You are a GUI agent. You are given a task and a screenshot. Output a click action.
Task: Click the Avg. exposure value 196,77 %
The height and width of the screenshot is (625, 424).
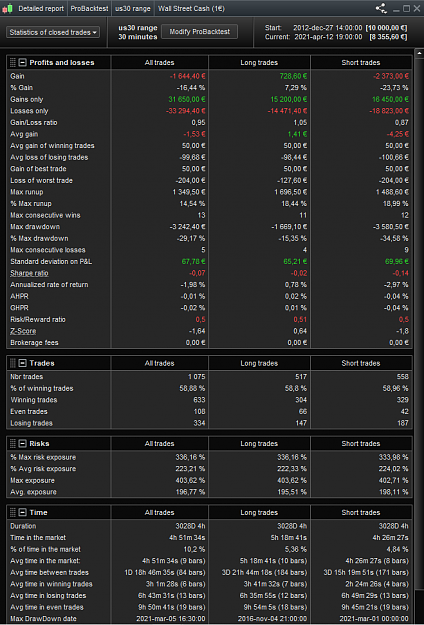pyautogui.click(x=190, y=492)
